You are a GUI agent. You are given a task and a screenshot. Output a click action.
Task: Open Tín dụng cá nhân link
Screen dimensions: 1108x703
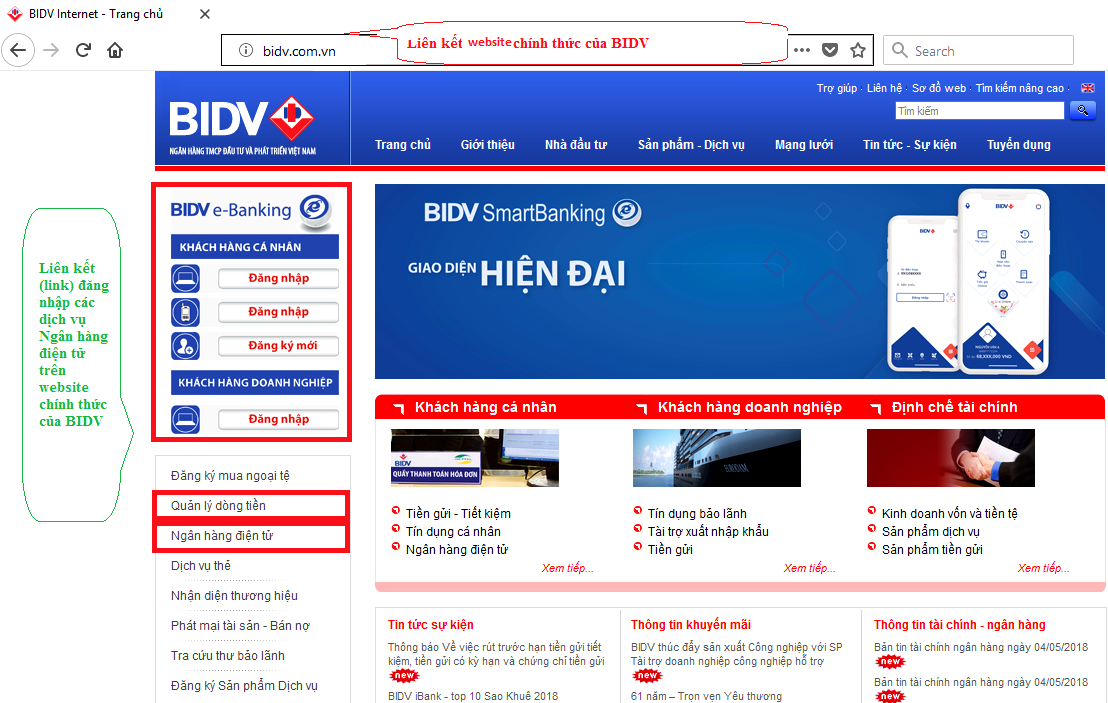[453, 531]
